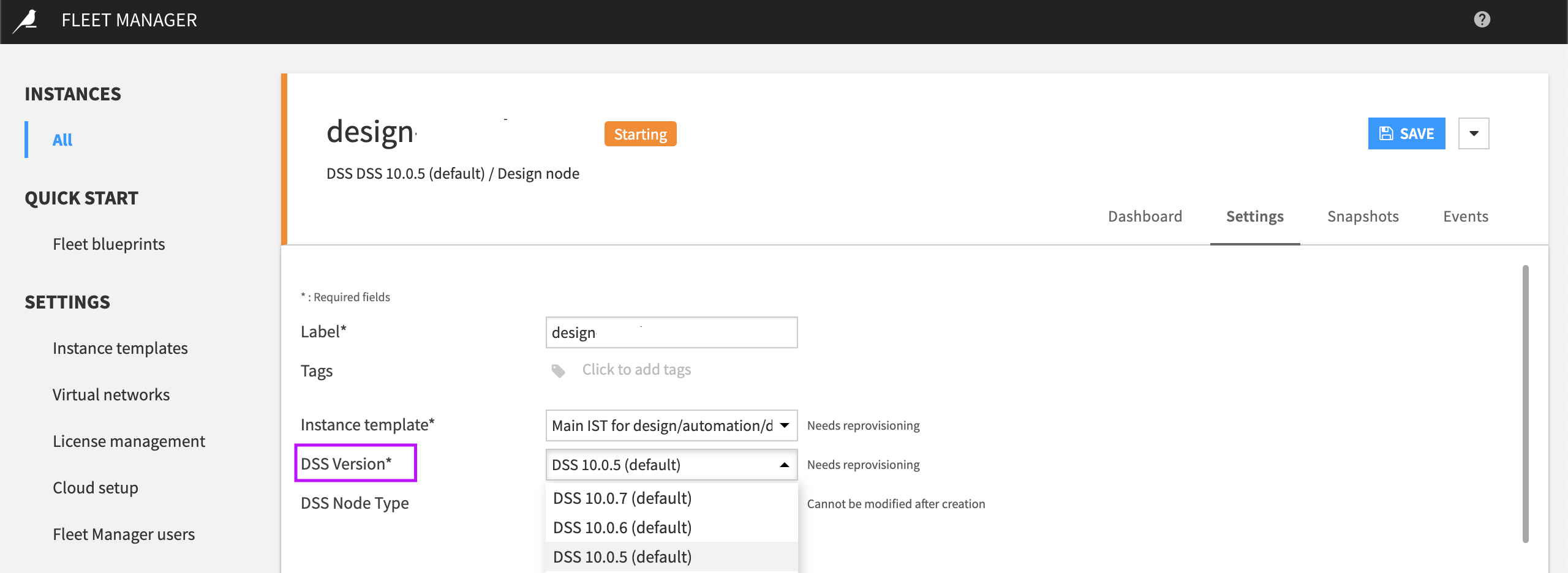This screenshot has height=573, width=1568.
Task: Select All under Instances
Action: (x=62, y=140)
